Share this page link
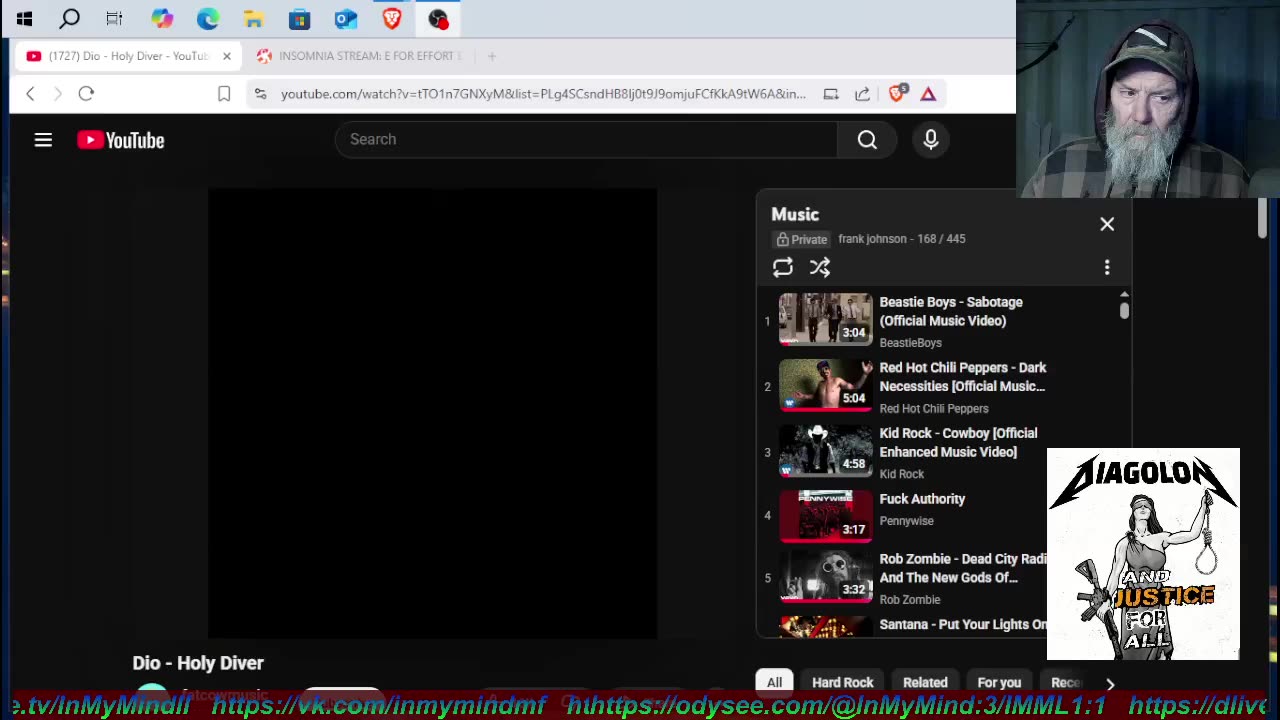 [x=862, y=93]
